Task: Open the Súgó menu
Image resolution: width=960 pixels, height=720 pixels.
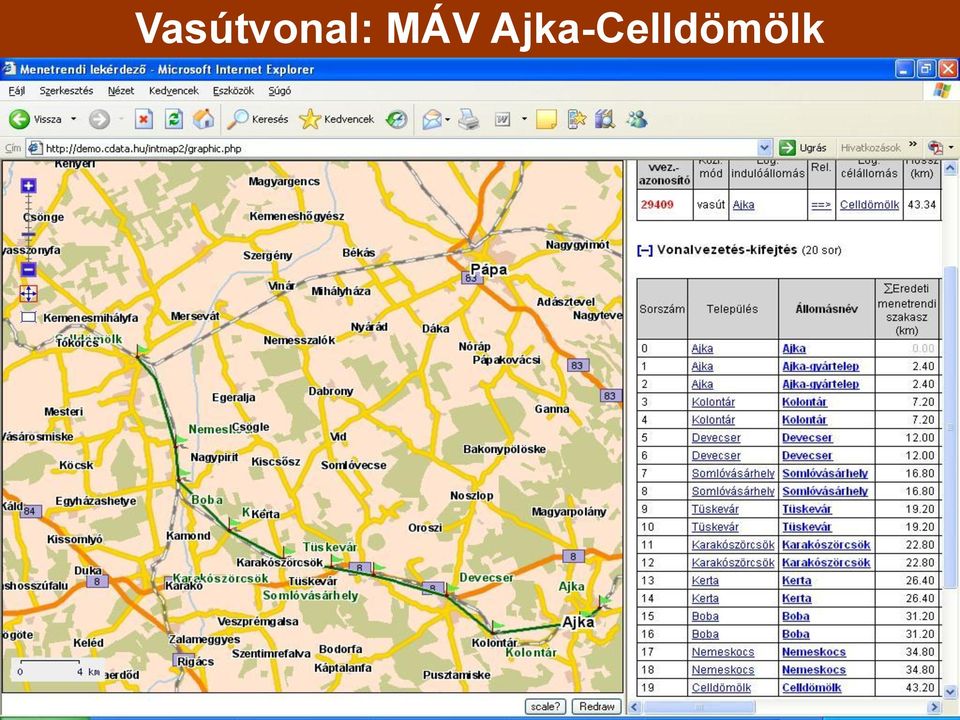Action: pyautogui.click(x=280, y=91)
